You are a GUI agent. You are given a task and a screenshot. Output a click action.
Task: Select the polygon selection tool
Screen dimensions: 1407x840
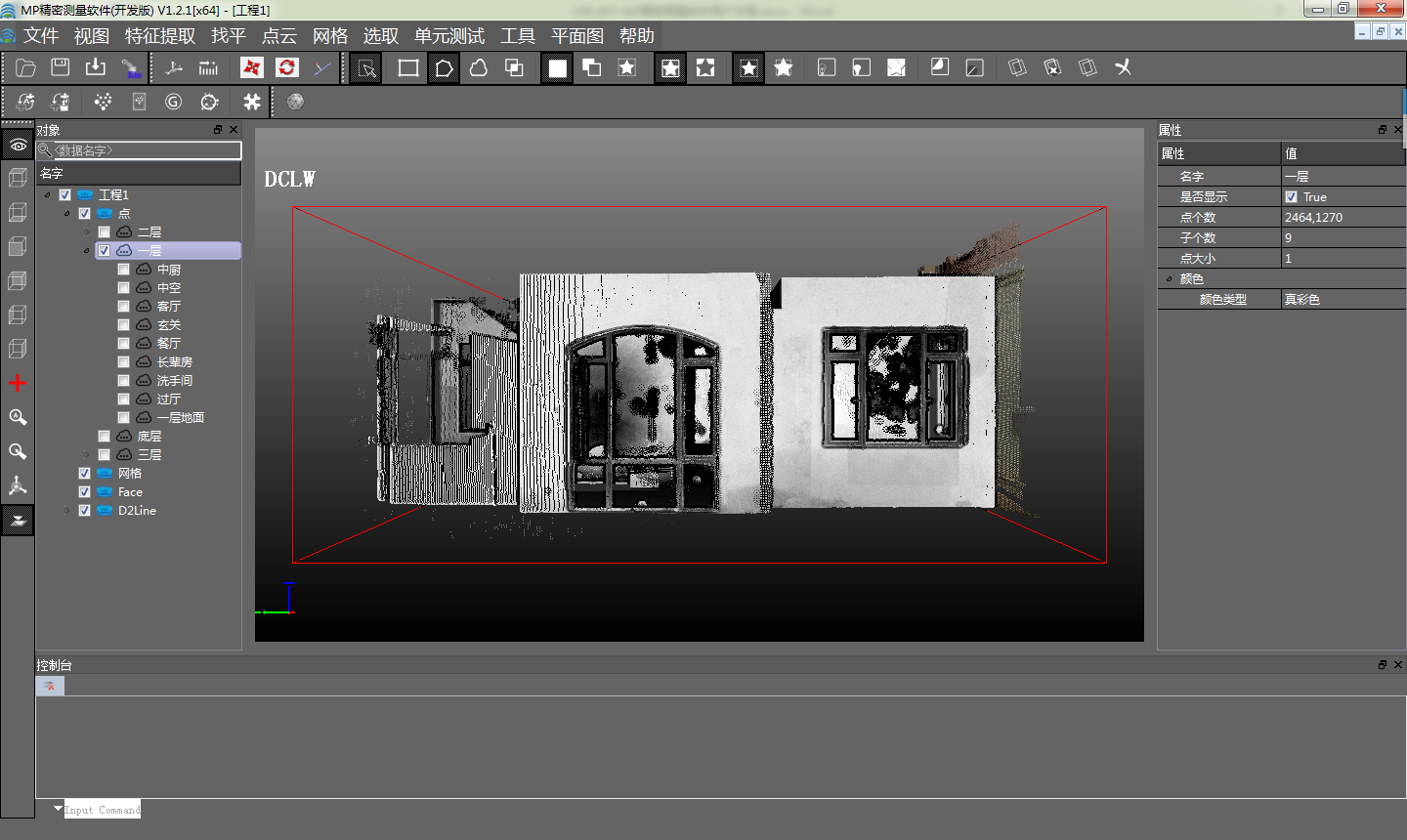(x=444, y=67)
